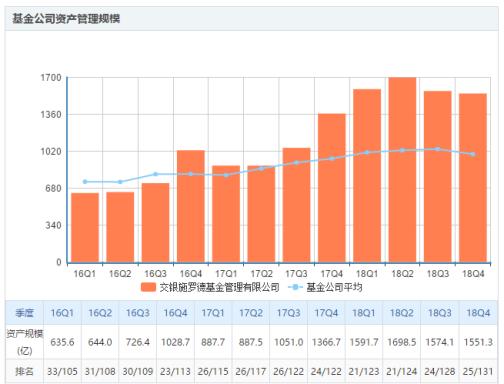504x384 pixels.
Task: Click the 17Q4 orange bar
Action: click(332, 188)
